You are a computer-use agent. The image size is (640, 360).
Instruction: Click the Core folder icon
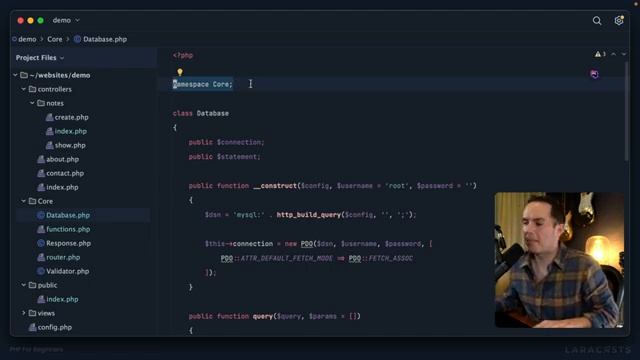tap(33, 201)
